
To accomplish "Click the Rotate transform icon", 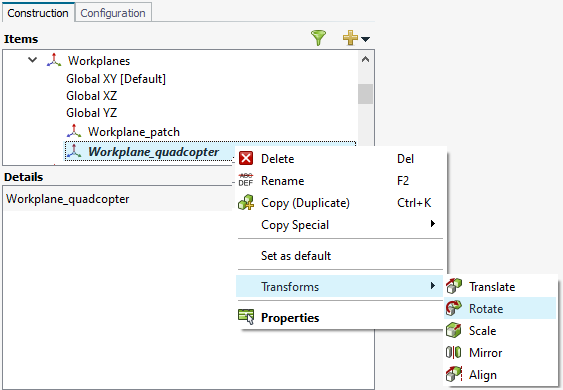I will (454, 308).
